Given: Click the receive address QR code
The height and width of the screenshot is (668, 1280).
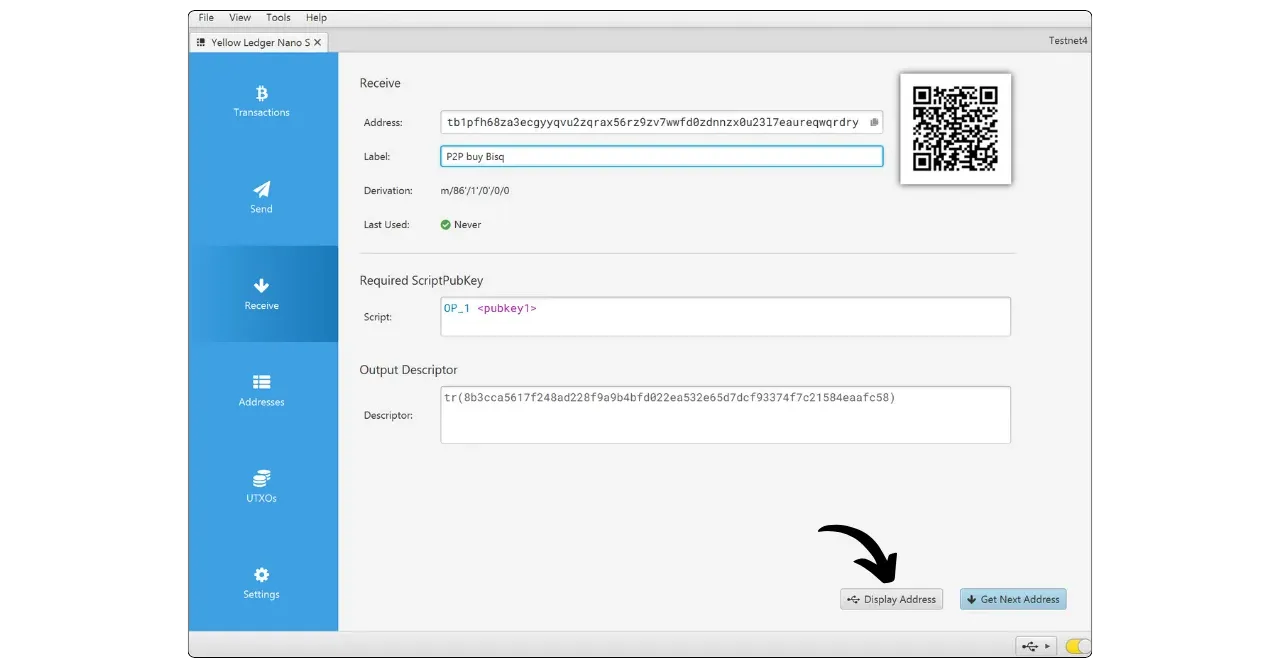Looking at the screenshot, I should [x=955, y=128].
